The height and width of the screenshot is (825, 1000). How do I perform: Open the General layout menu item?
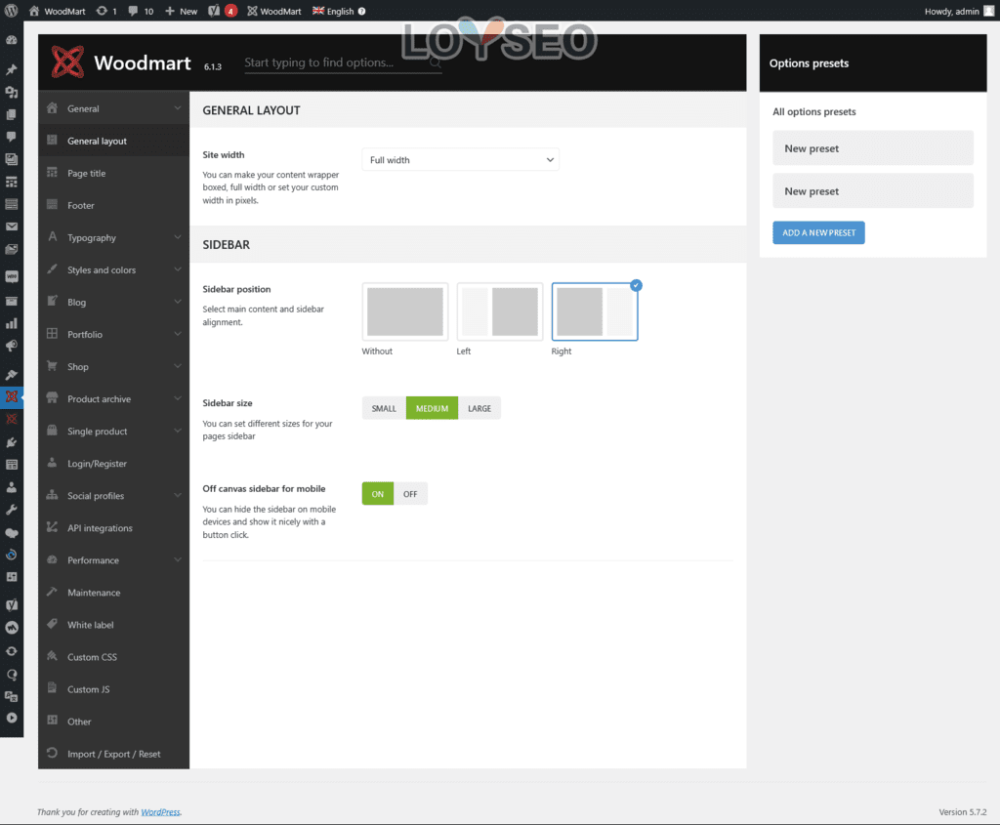tap(114, 141)
